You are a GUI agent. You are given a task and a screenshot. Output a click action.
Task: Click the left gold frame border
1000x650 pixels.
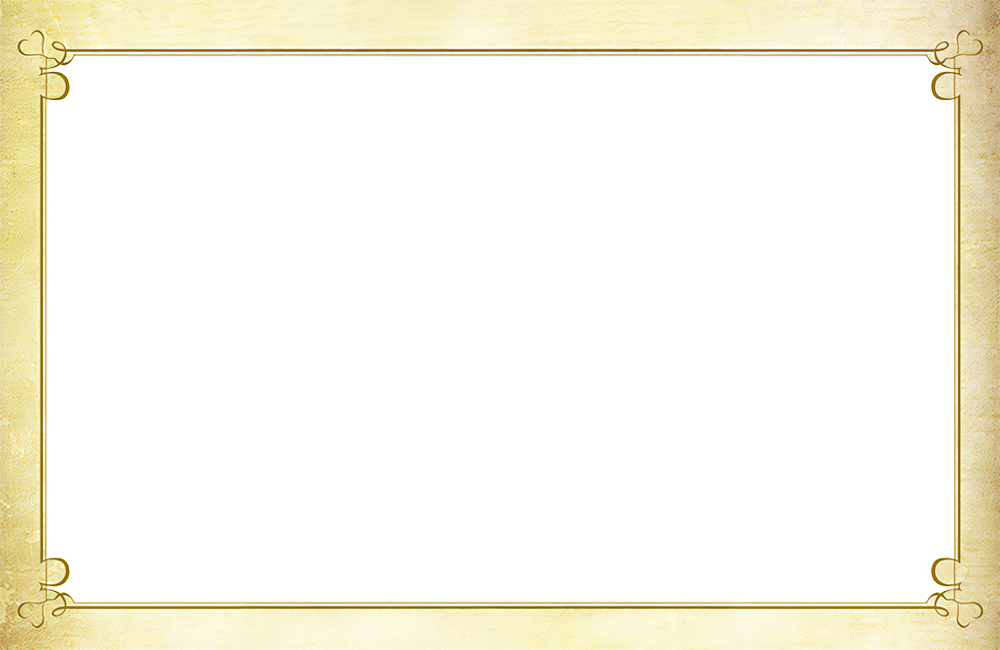click(44, 330)
